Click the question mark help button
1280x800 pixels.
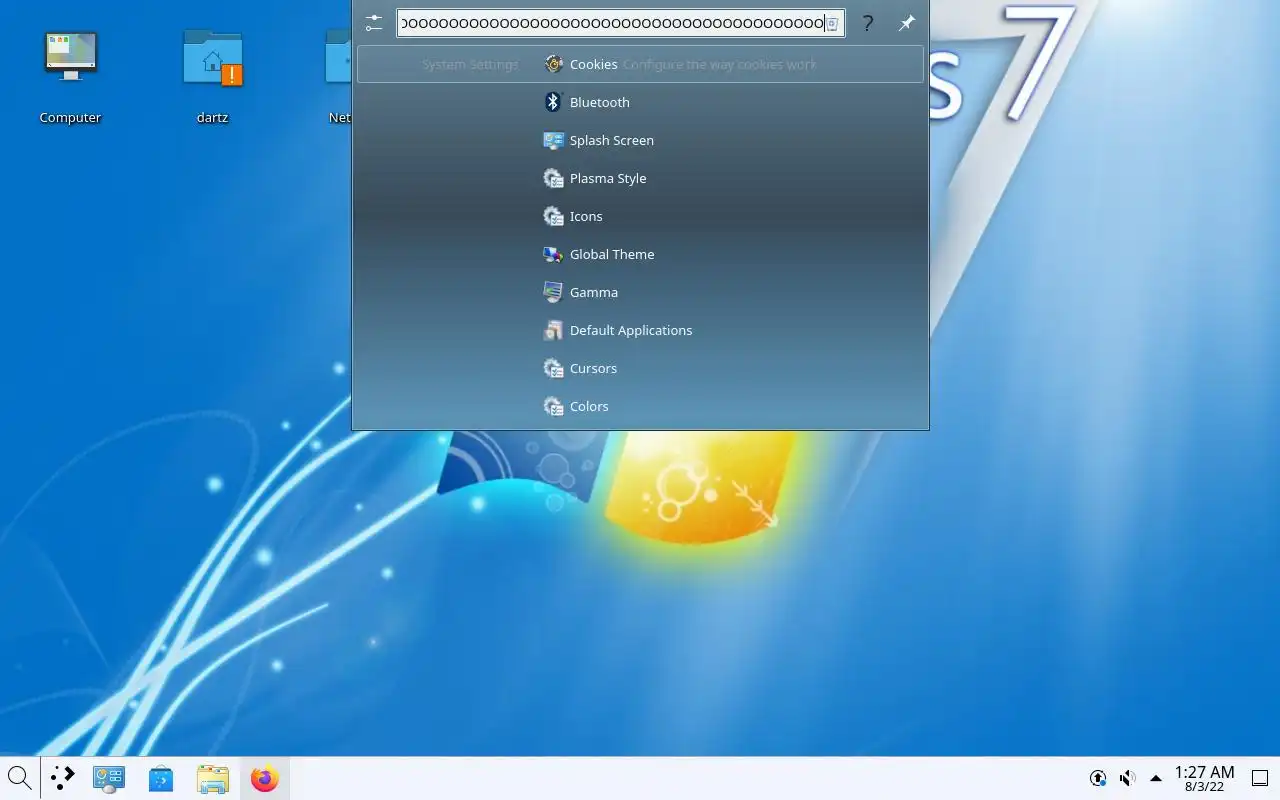click(x=868, y=23)
